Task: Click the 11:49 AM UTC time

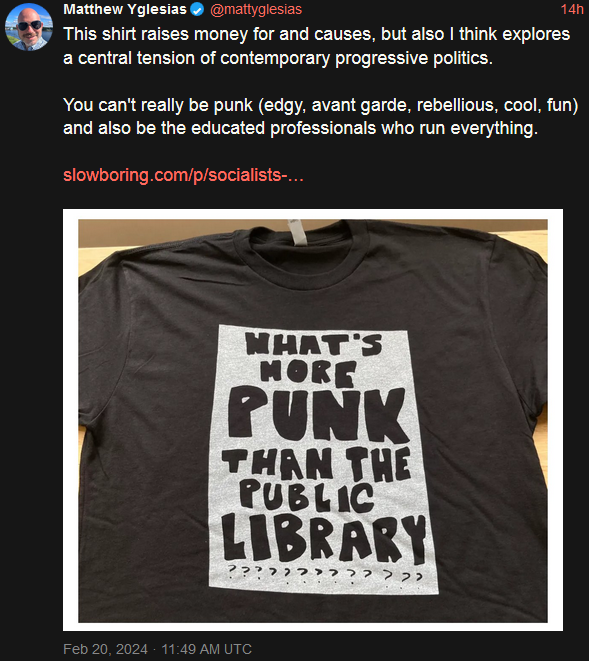Action: [207, 649]
